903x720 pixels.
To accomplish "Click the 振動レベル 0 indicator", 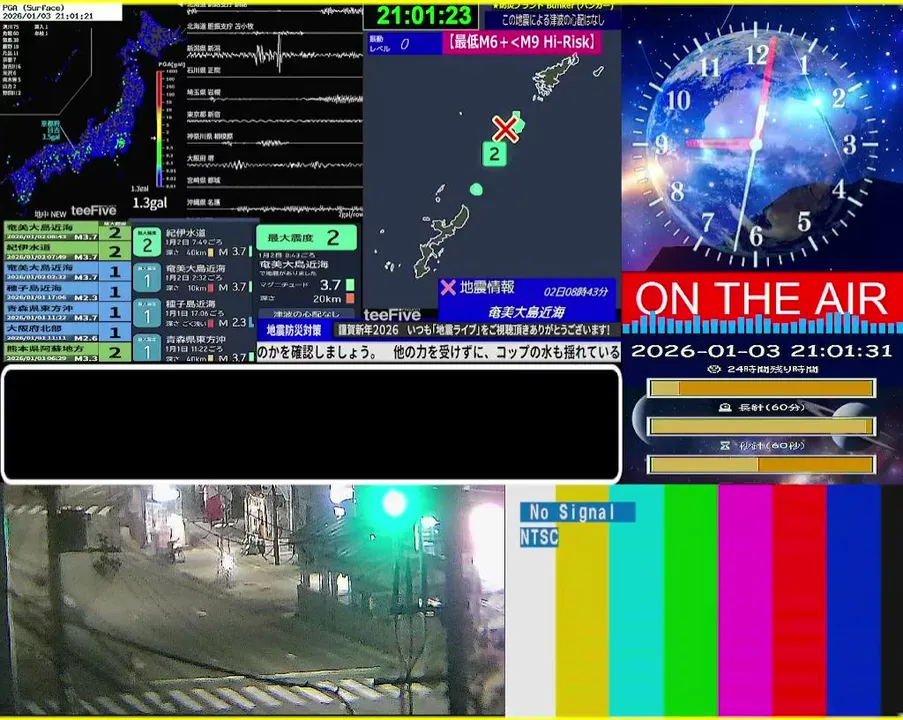I will pyautogui.click(x=404, y=44).
